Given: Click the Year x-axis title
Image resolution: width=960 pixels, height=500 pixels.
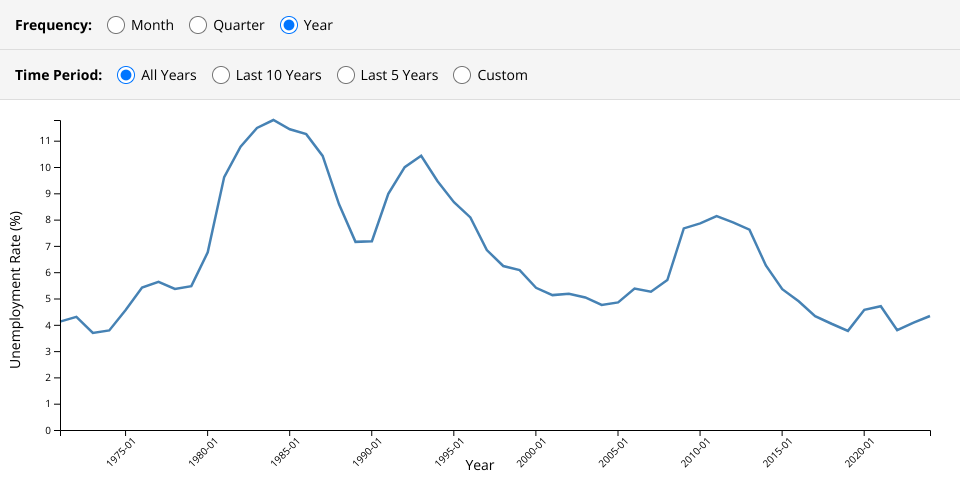Looking at the screenshot, I should pyautogui.click(x=479, y=466).
